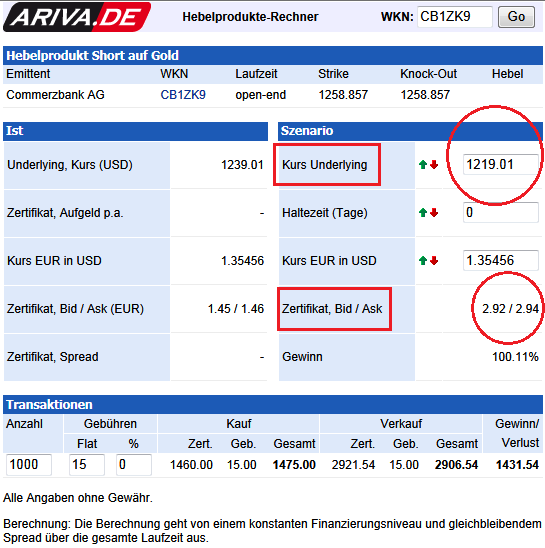Select the Commerzbank AG issuer cell
The image size is (545, 548).
(x=55, y=95)
